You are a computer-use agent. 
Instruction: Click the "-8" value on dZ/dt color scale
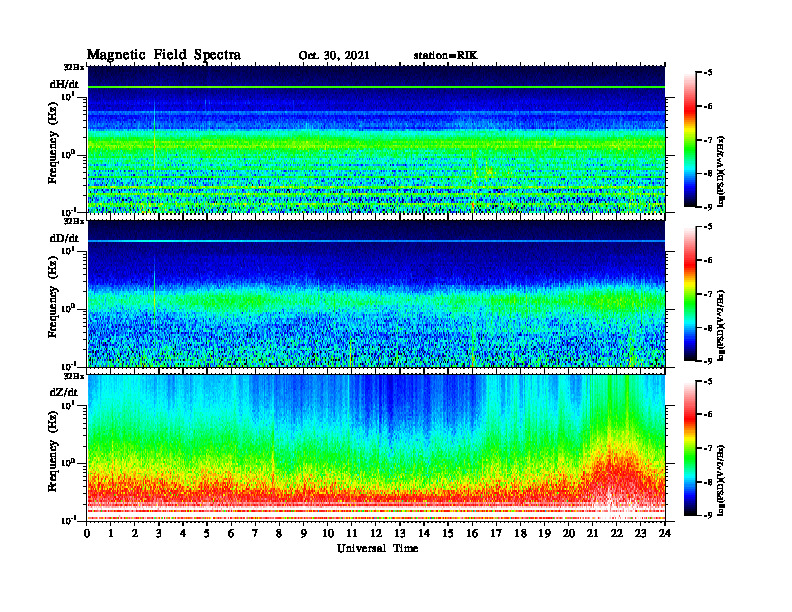[x=708, y=482]
